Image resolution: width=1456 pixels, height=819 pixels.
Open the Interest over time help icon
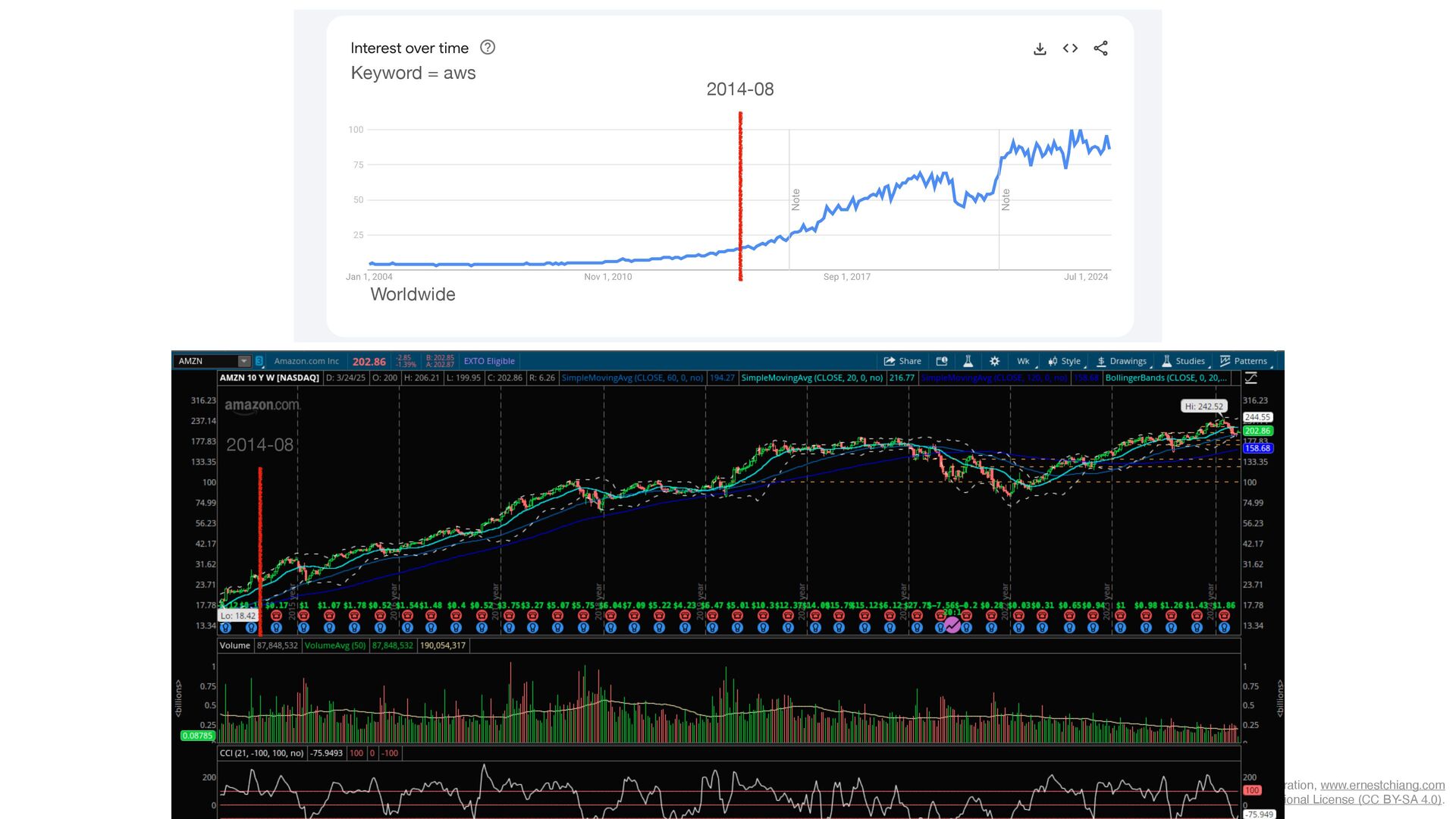(x=488, y=47)
